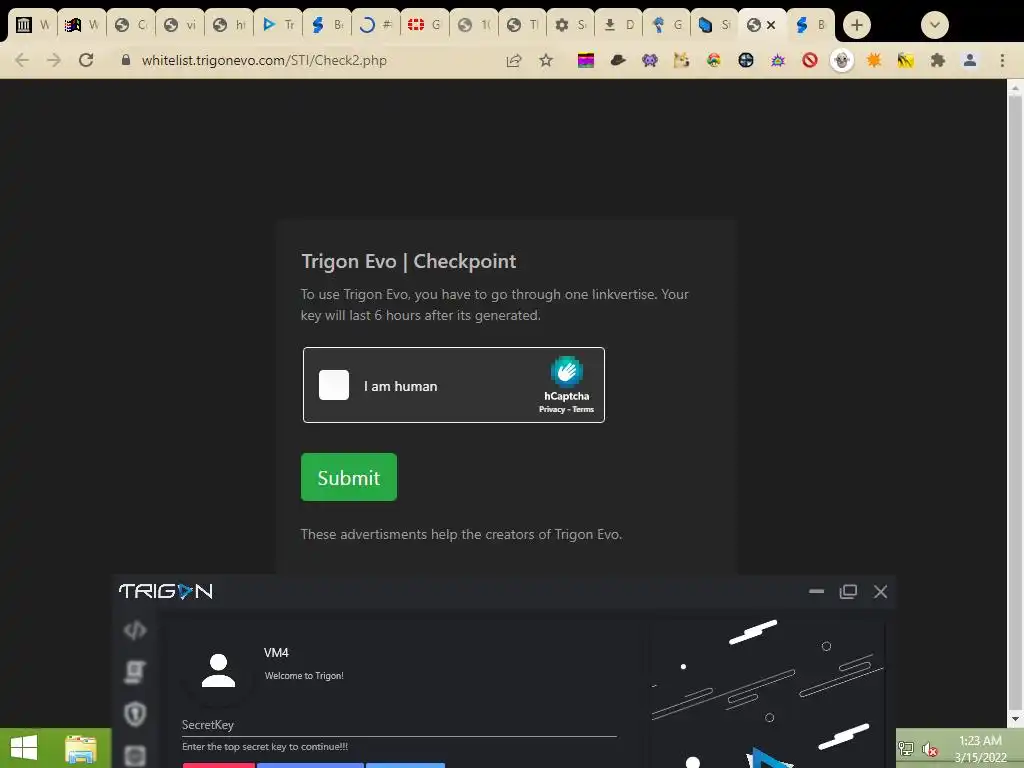Open the hCaptcha Privacy link
Screen dimensions: 1024x768
click(551, 409)
